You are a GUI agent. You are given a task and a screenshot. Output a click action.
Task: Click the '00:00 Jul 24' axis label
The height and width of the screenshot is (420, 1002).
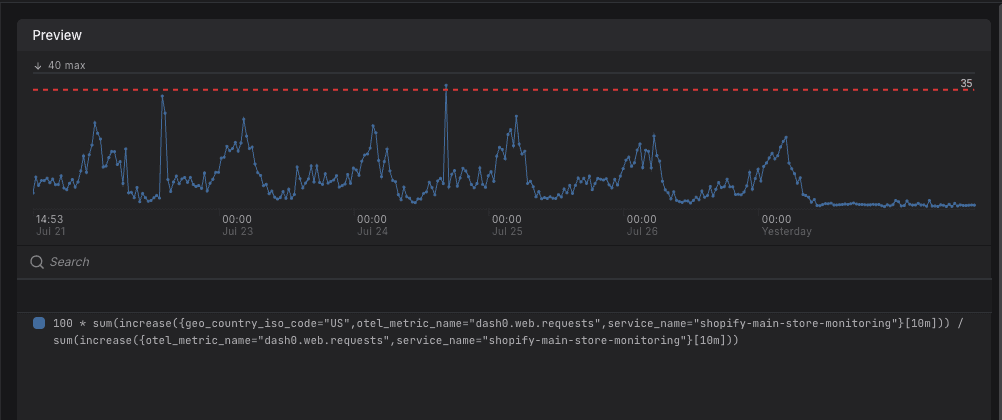coord(372,225)
